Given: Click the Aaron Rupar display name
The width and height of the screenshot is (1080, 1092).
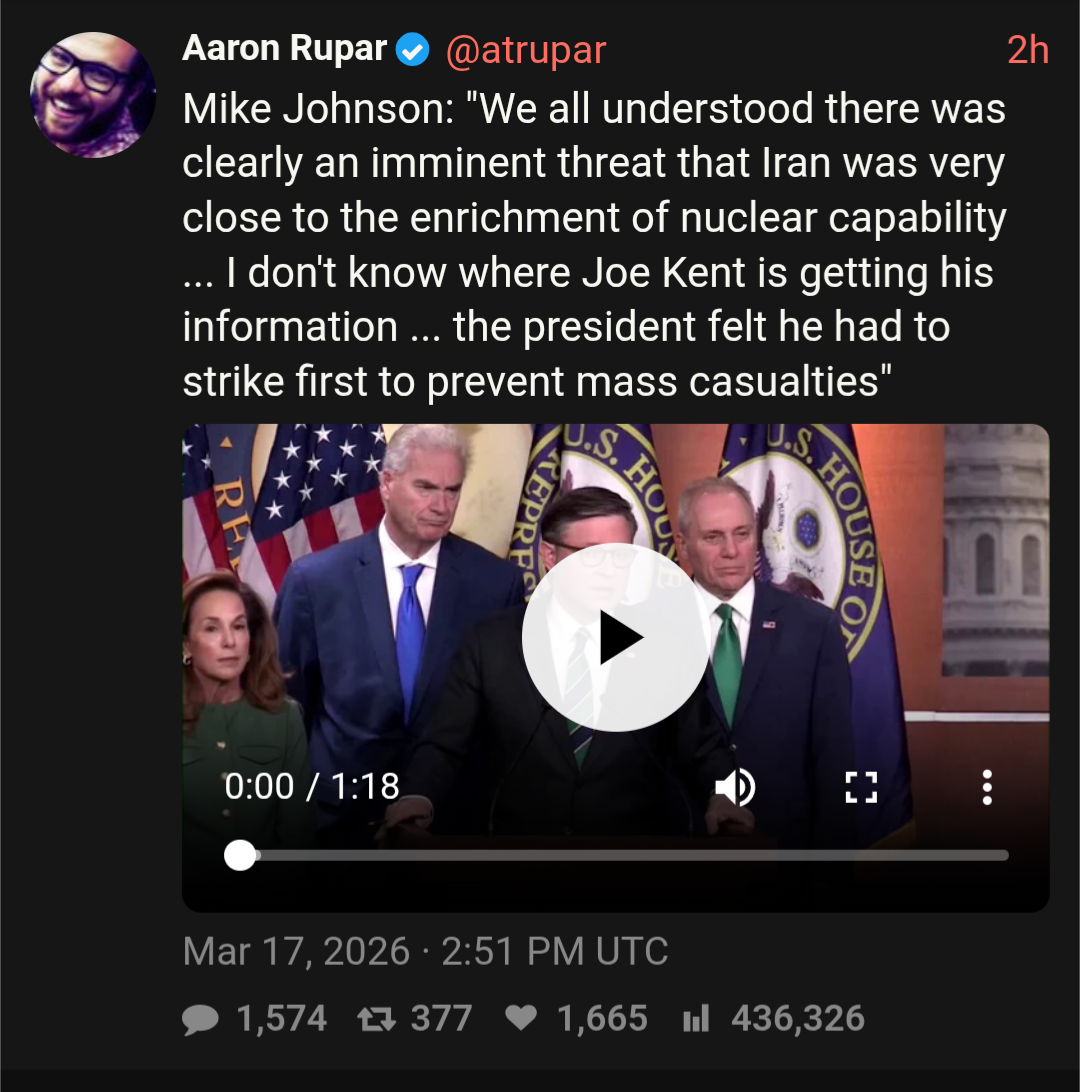Looking at the screenshot, I should coord(284,49).
